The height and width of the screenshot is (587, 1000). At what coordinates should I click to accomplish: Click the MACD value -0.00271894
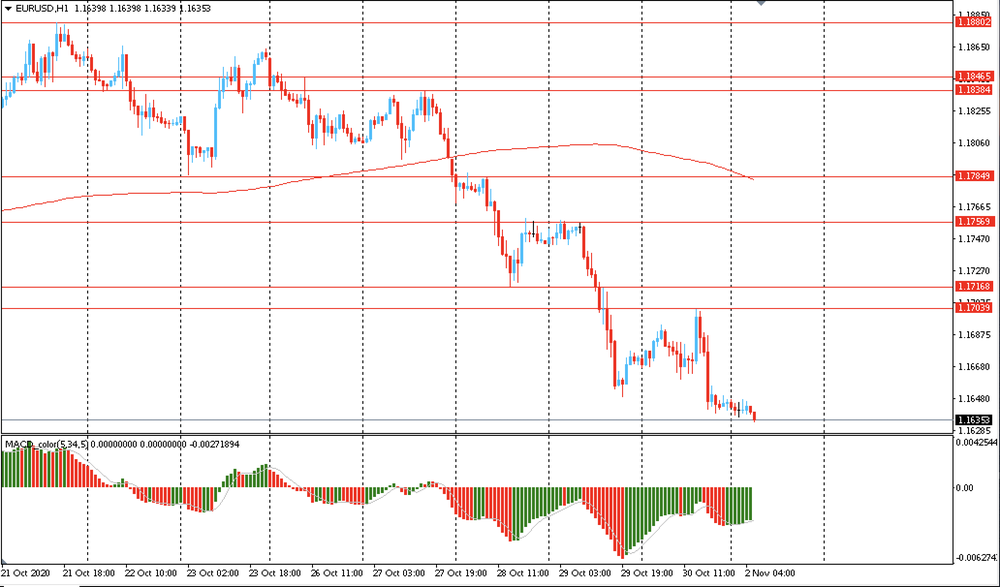[216, 444]
